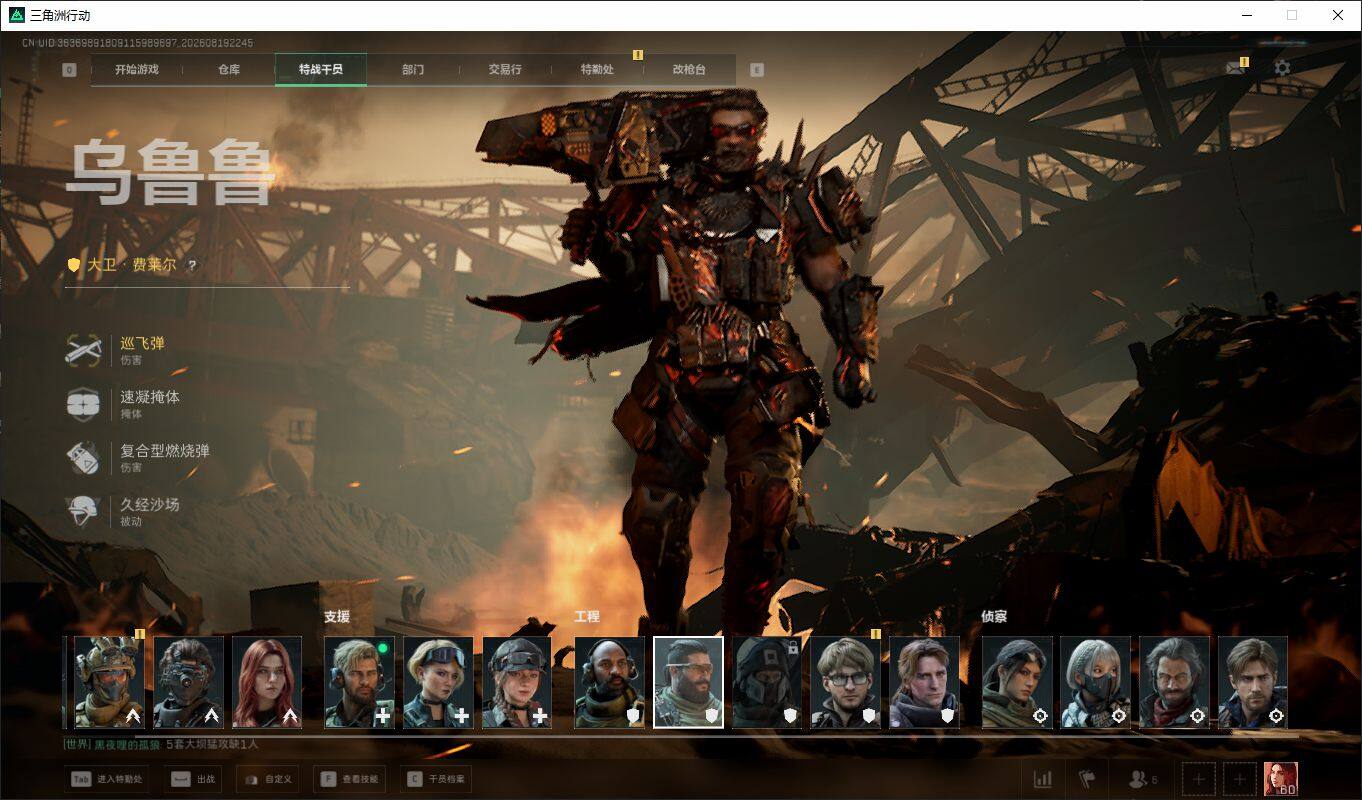This screenshot has height=800, width=1362.
Task: Select the 久经沙场 passive skill icon
Action: 84,512
